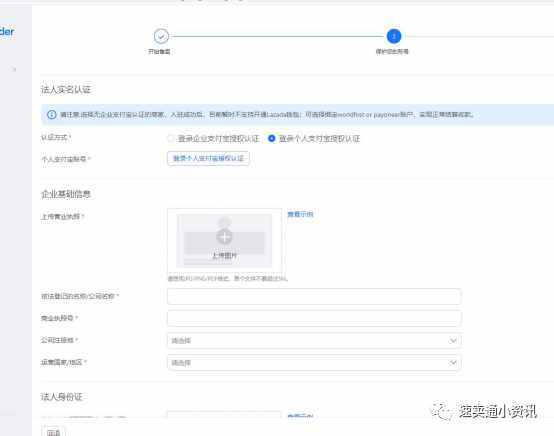Click the info icon in blue notice banner

click(52, 114)
